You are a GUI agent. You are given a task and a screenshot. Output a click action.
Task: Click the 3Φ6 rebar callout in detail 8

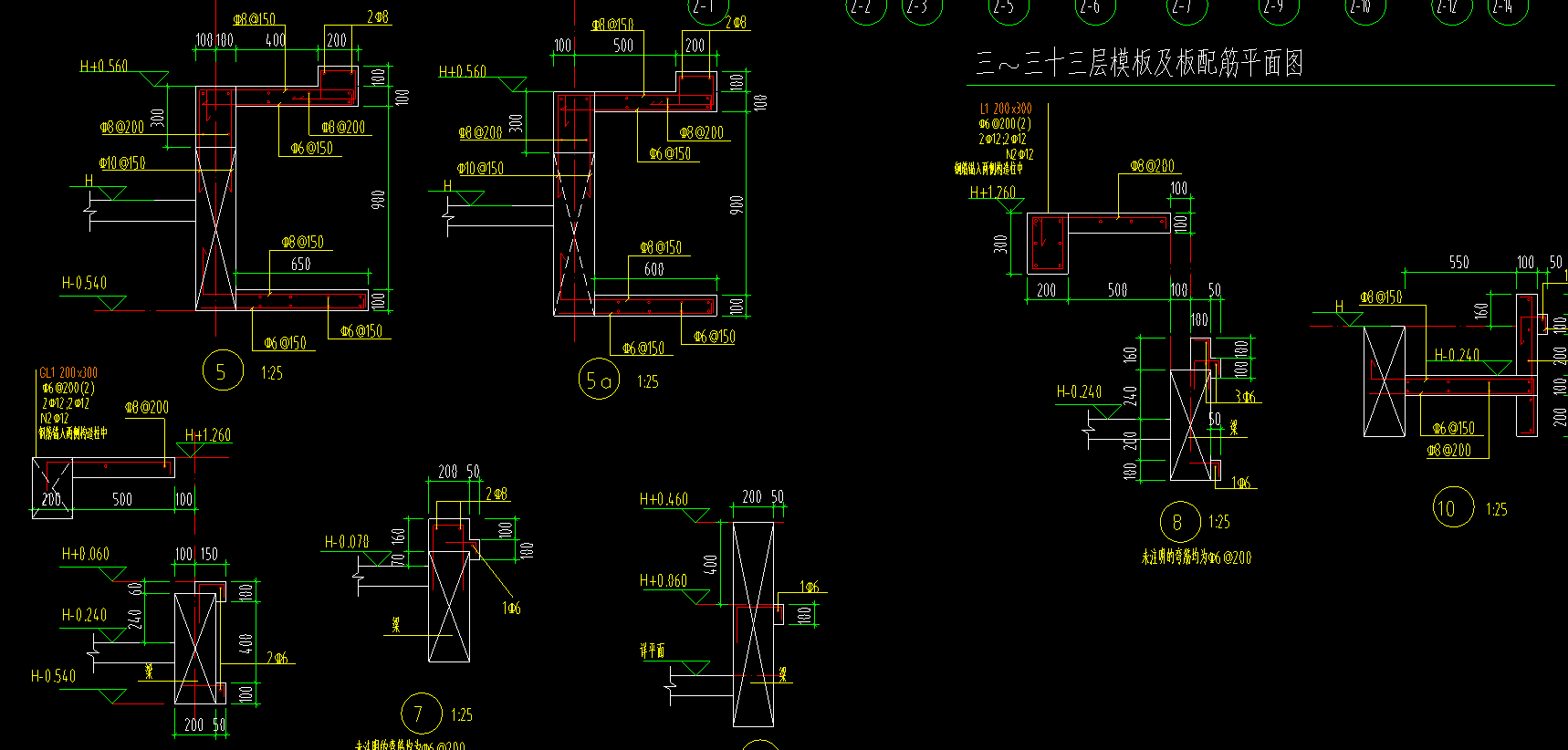(1246, 397)
